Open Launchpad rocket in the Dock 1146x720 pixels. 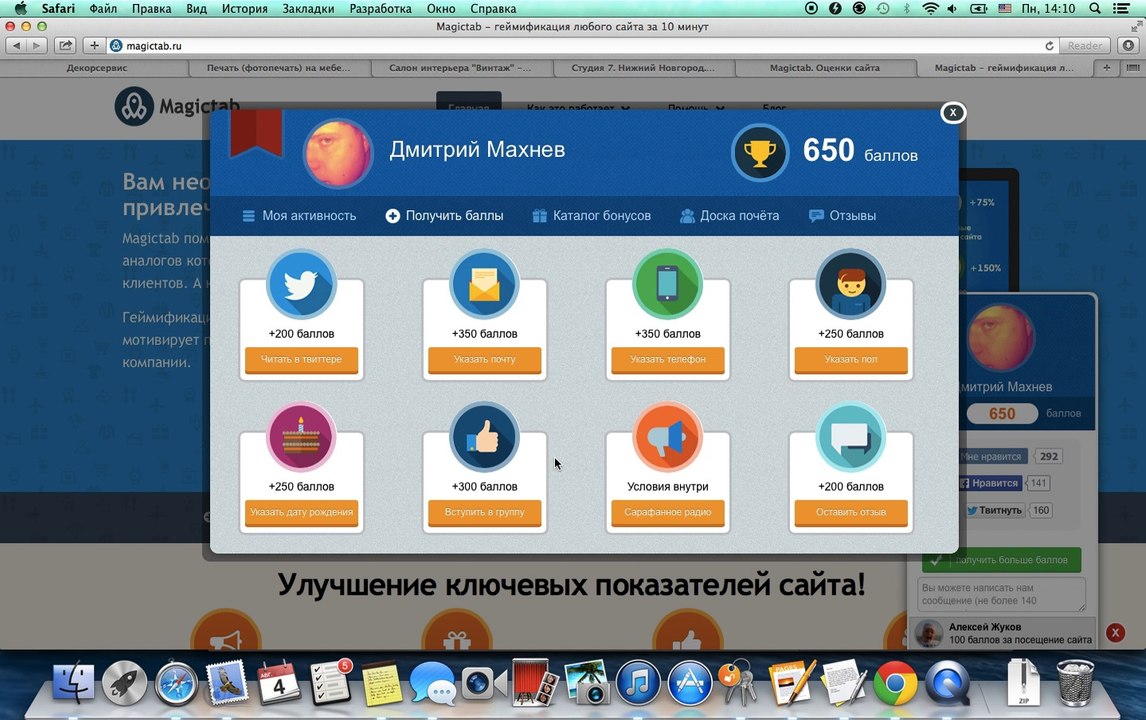point(124,683)
